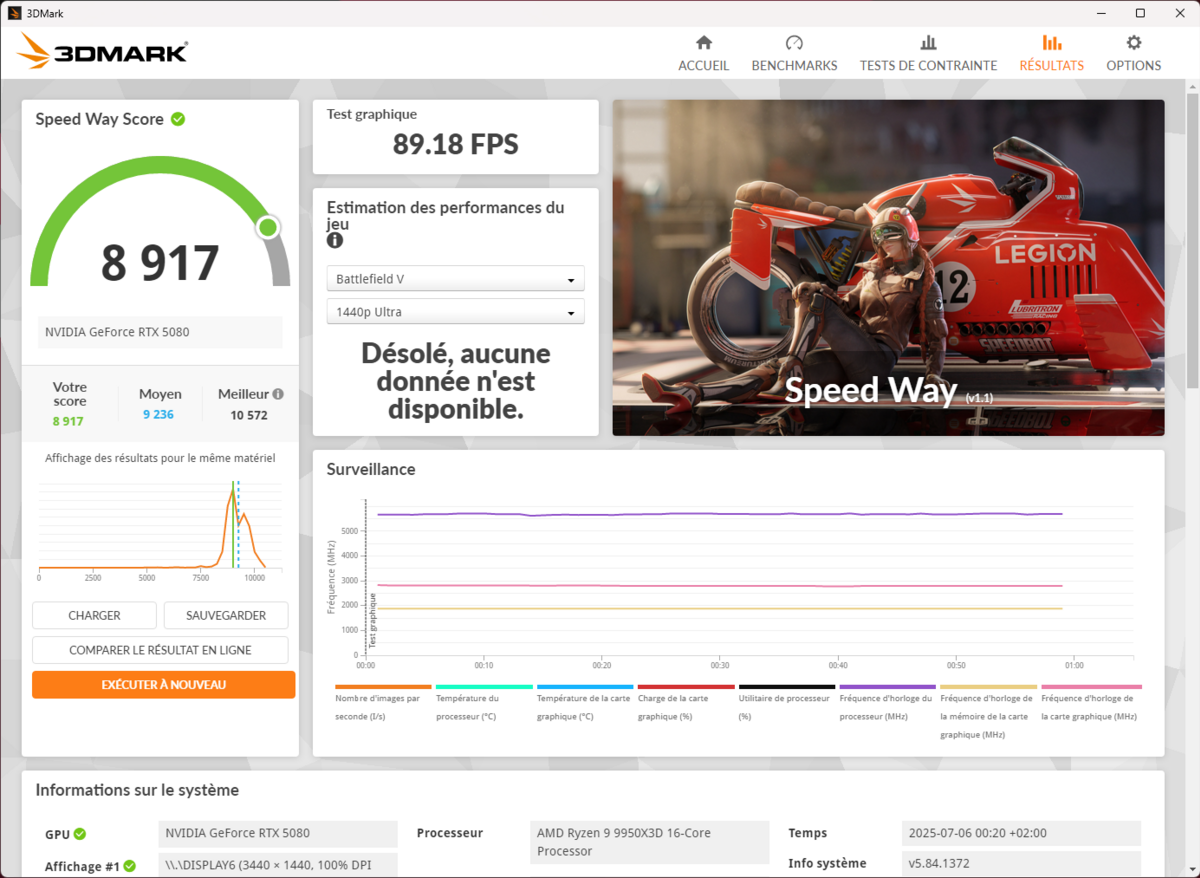
Task: Open the Battlefield V game dropdown
Action: [455, 279]
